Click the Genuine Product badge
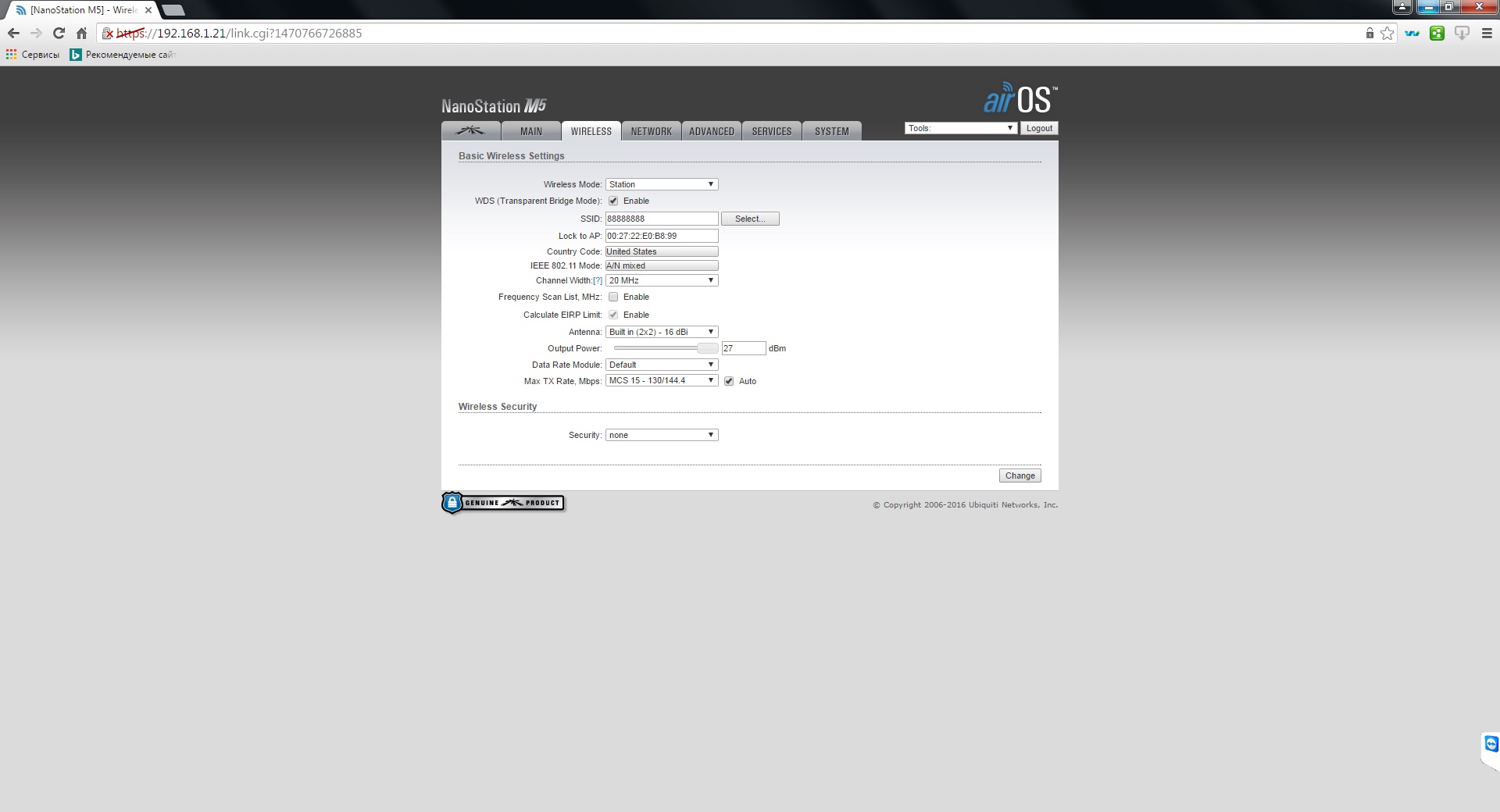Screen dimensions: 1500x812 coord(503,503)
